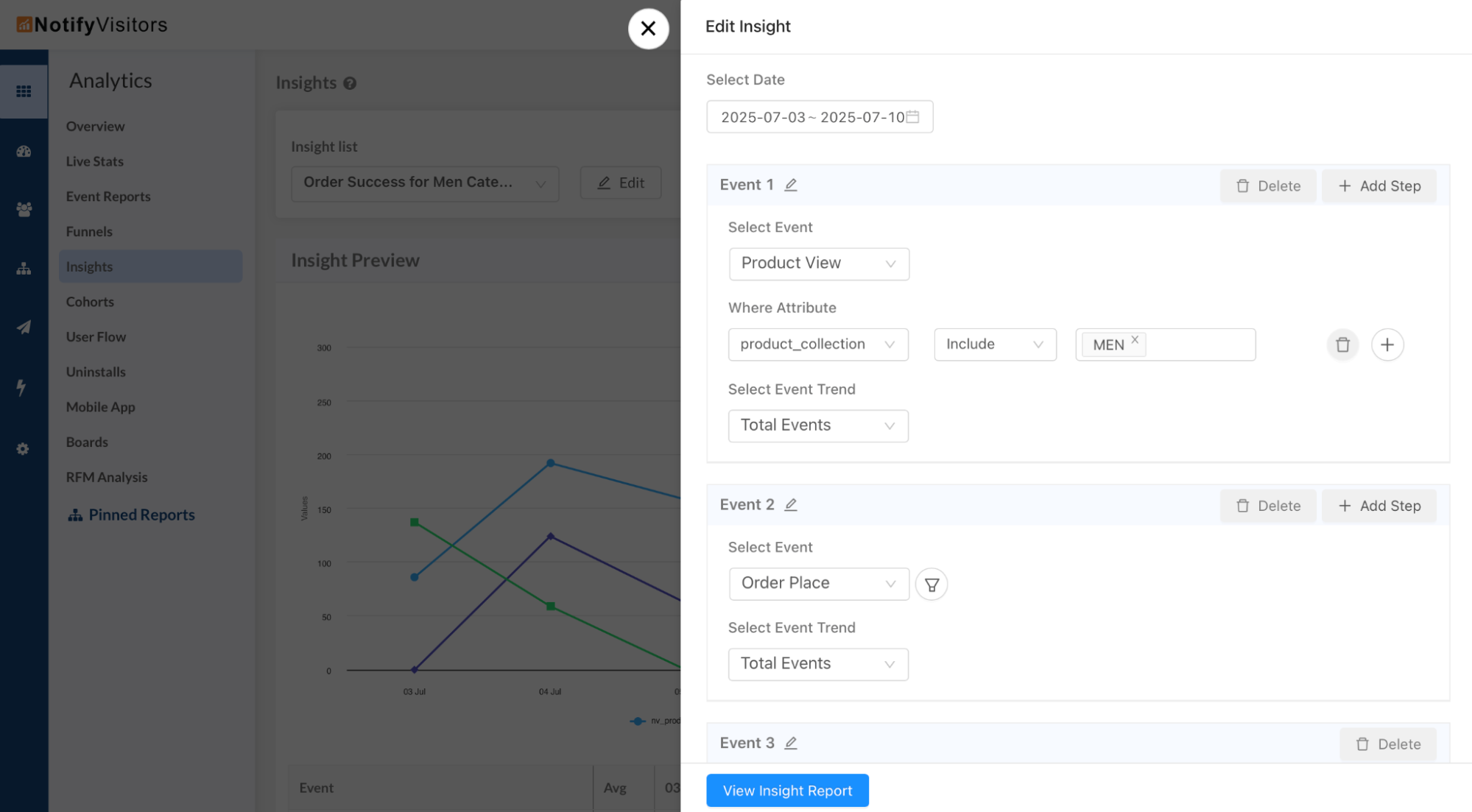Open Funnels menu item
Viewport: 1472px width, 812px height.
point(89,232)
